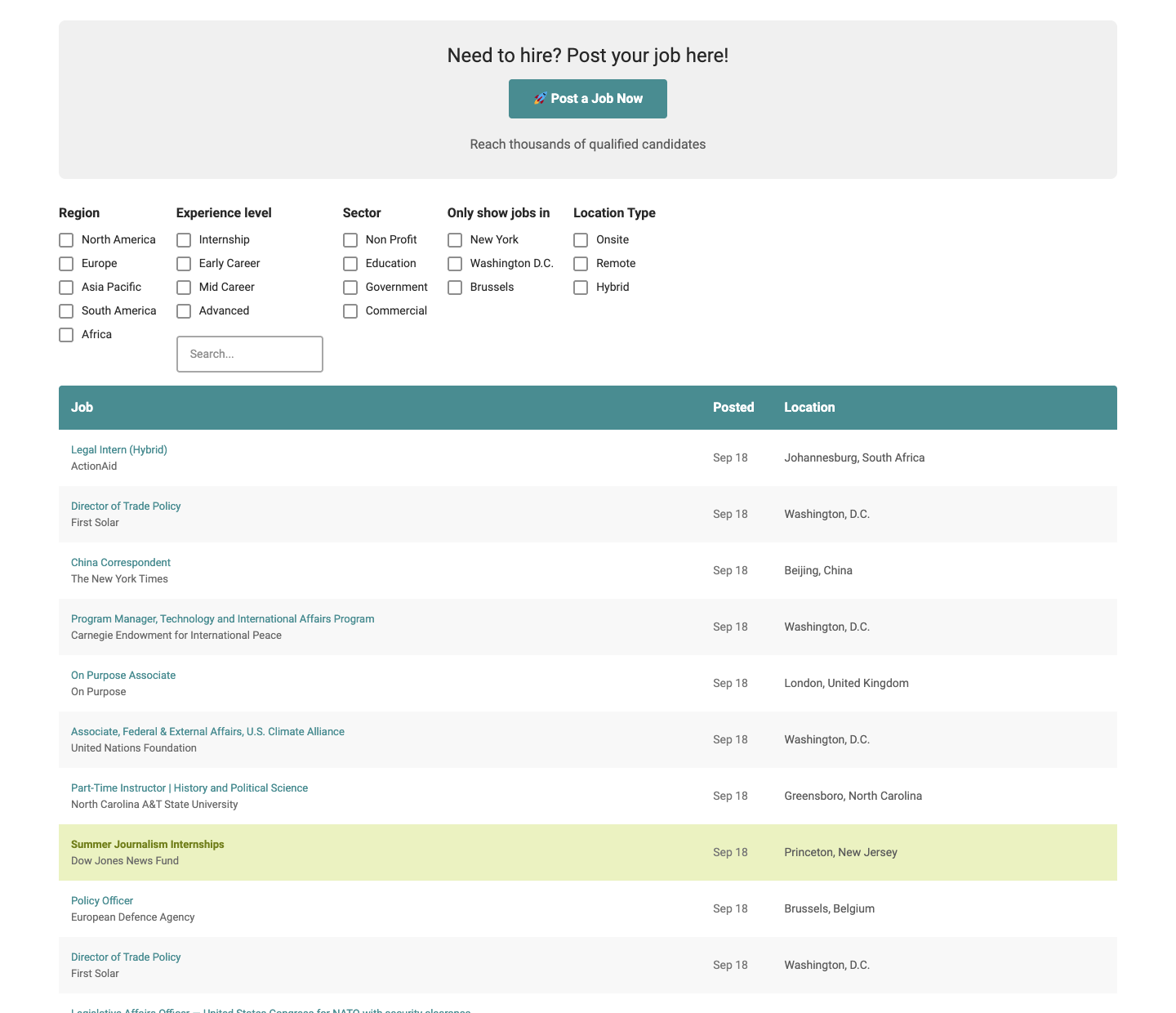Viewport: 1176px width, 1013px height.
Task: Open Associate, Federal & External Affairs job link
Action: (x=207, y=732)
